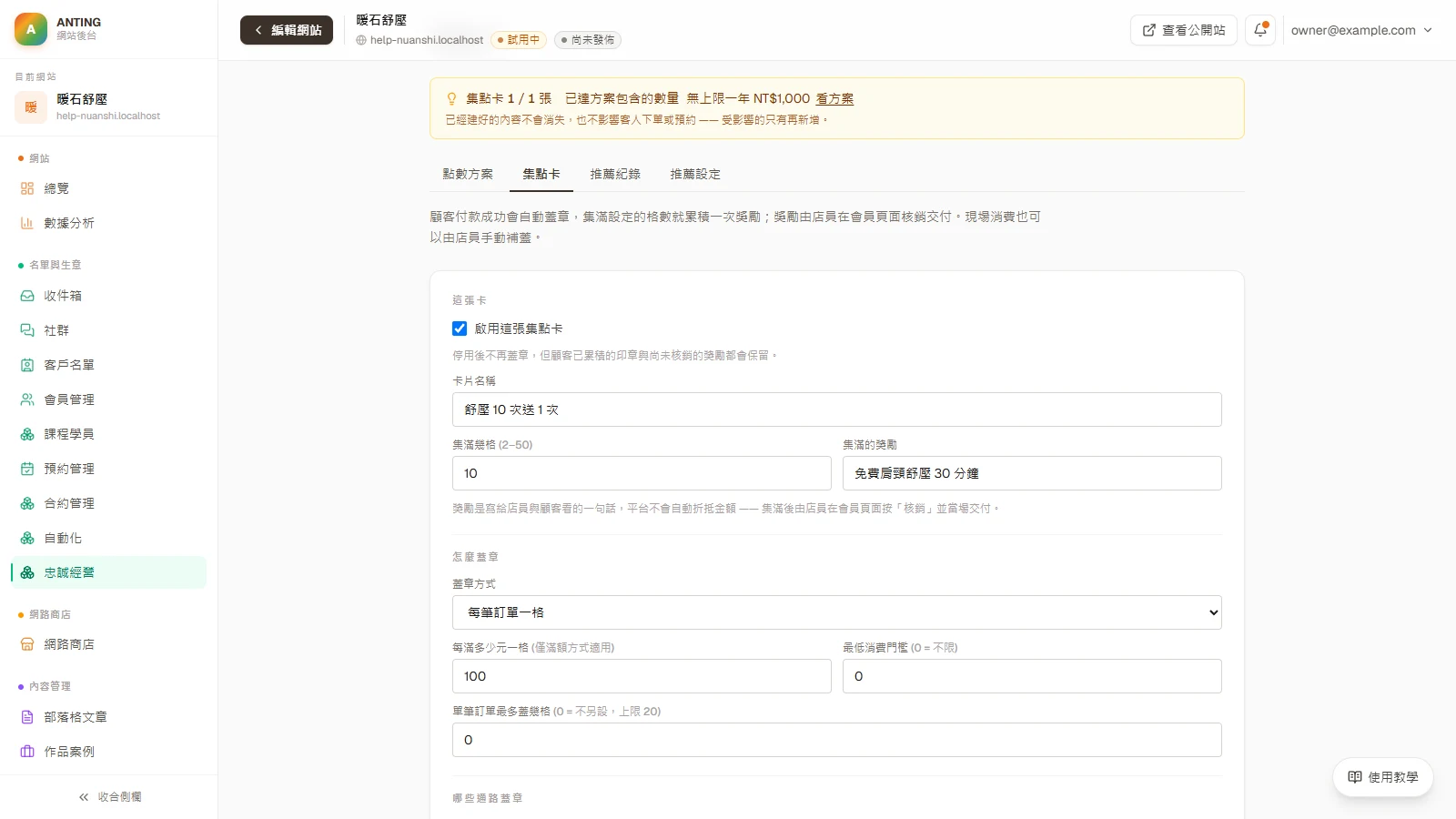This screenshot has width=1456, height=819.
Task: Open 會員管理 users icon
Action: coord(27,399)
